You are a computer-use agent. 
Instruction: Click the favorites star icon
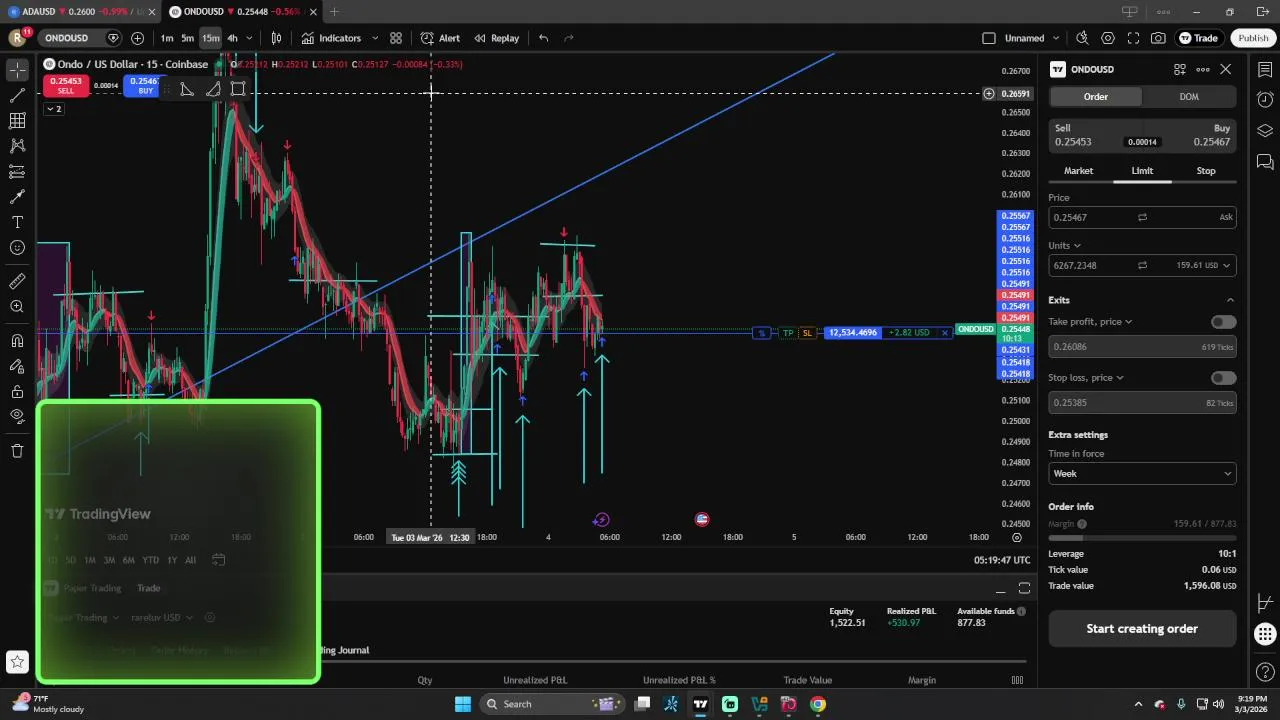pyautogui.click(x=17, y=661)
